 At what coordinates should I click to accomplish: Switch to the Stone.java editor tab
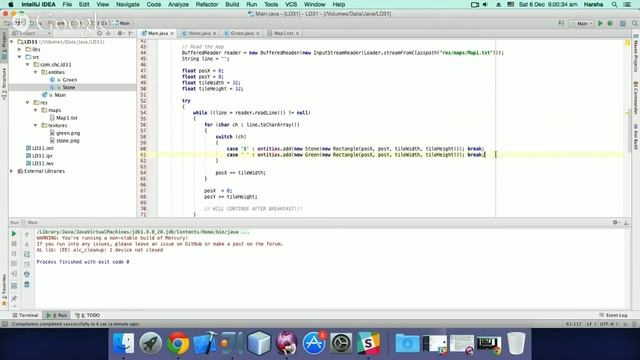(x=199, y=33)
